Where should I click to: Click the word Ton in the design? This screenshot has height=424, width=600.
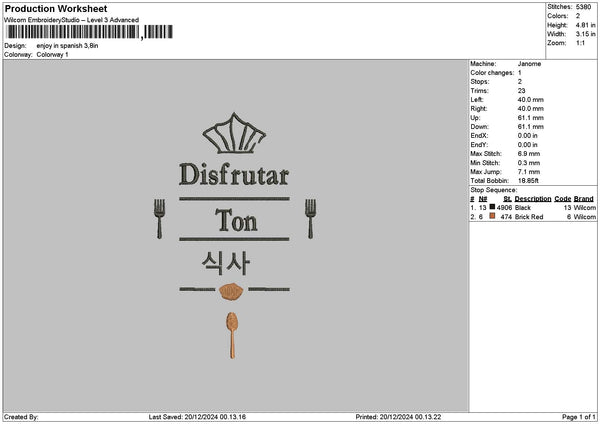click(236, 220)
